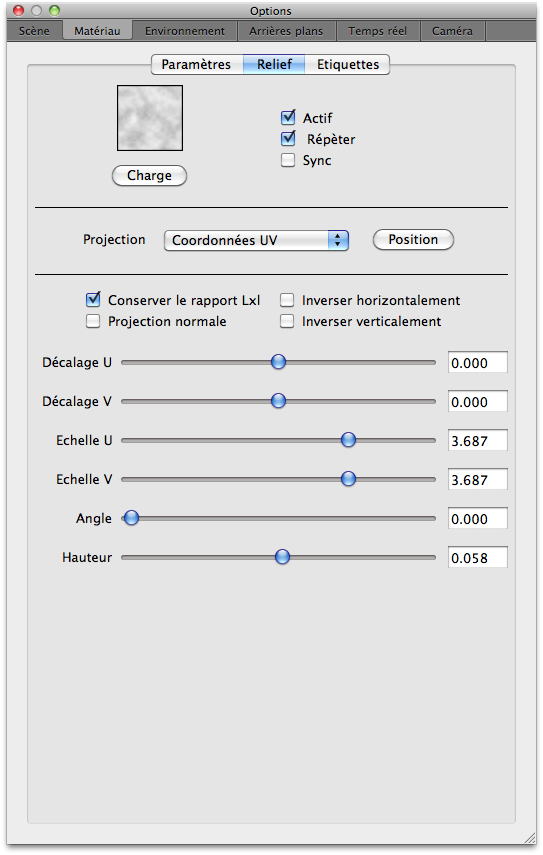Click the Hauteur slider knob
This screenshot has height=855, width=543.
tap(282, 557)
